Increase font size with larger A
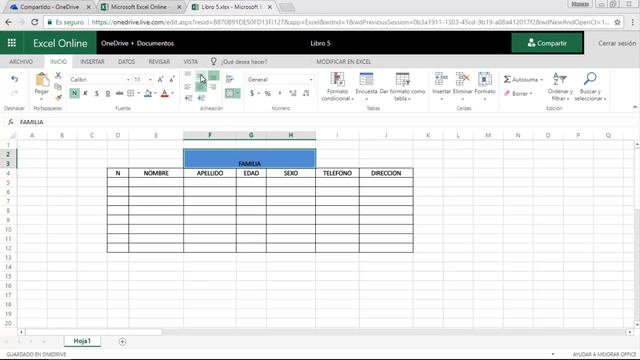 160,80
